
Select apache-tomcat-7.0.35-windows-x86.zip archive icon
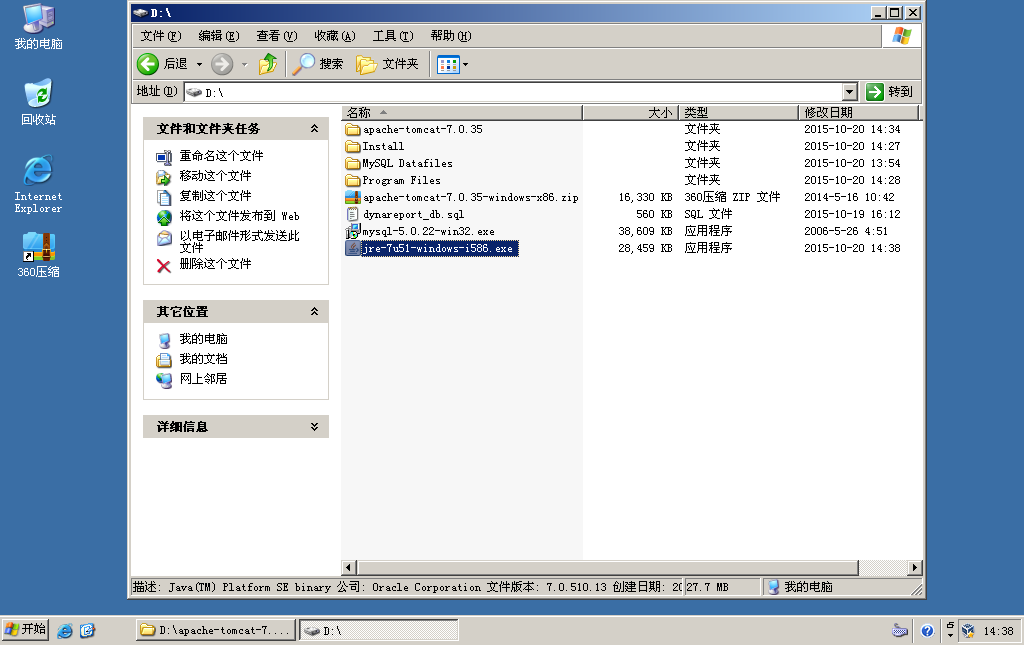point(353,197)
